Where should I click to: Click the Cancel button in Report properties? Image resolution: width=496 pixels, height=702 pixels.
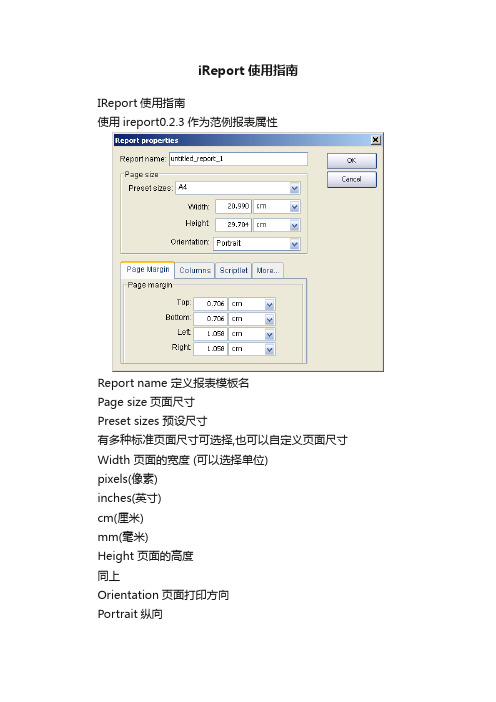351,180
